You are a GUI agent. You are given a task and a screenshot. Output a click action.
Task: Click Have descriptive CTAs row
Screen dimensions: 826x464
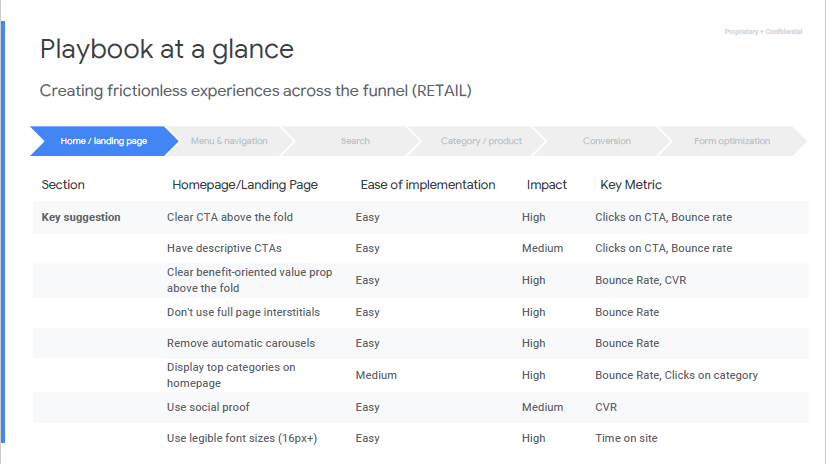click(x=420, y=248)
